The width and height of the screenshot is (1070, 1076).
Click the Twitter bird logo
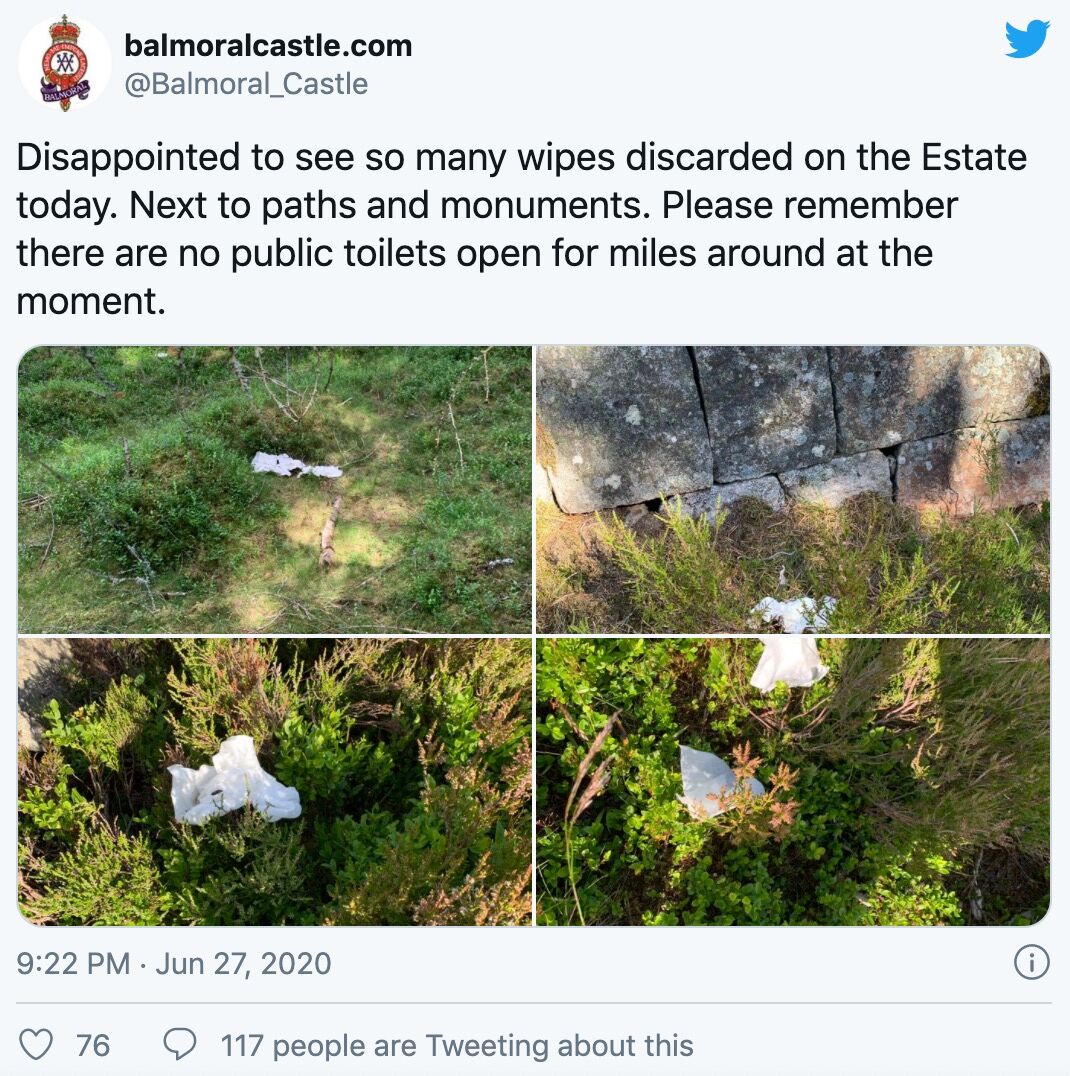tap(1027, 39)
